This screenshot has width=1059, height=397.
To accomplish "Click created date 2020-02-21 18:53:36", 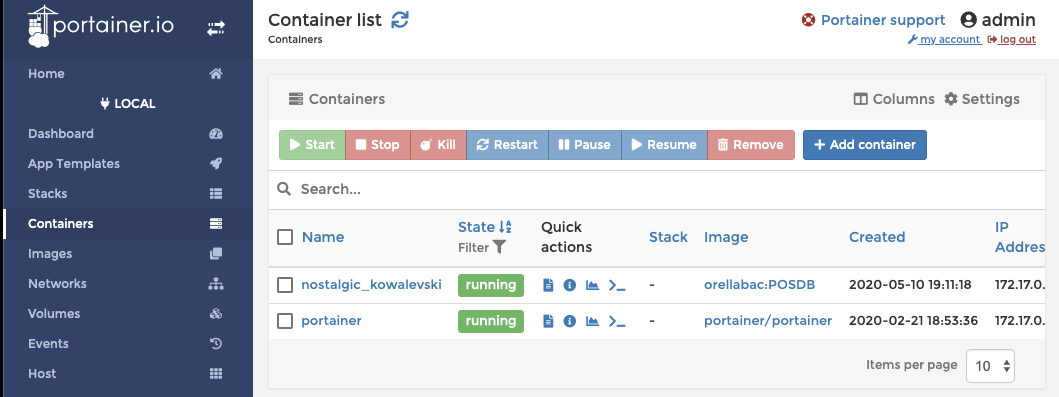I will click(x=913, y=321).
